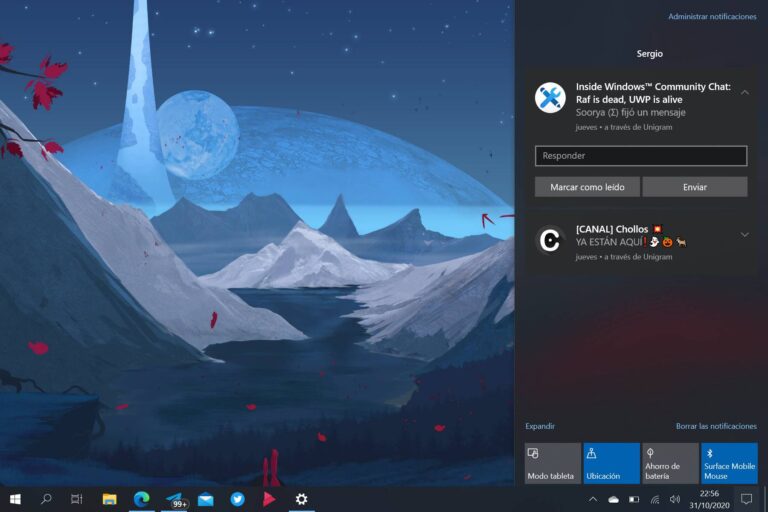The width and height of the screenshot is (768, 512).
Task: Open taskbar search magnifier
Action: pos(46,499)
